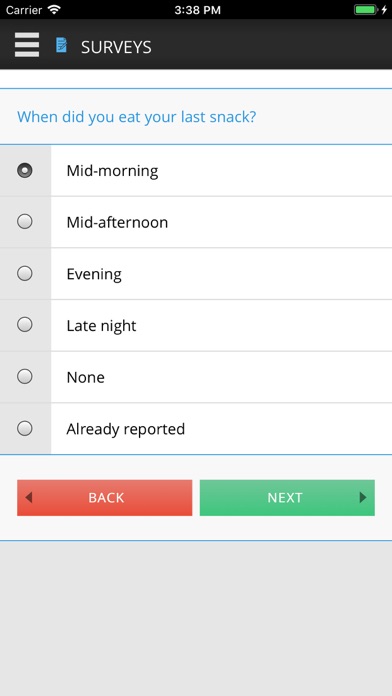Tap the SURVEYS header title
The image size is (392, 696).
[116, 47]
